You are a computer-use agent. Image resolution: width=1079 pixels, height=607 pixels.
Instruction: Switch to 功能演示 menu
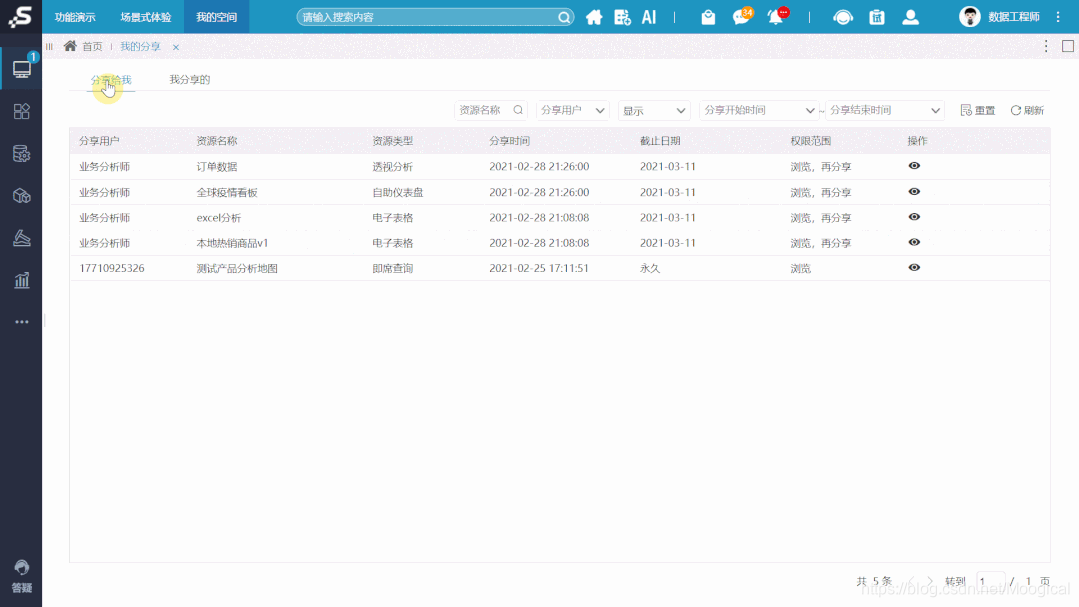pyautogui.click(x=75, y=17)
